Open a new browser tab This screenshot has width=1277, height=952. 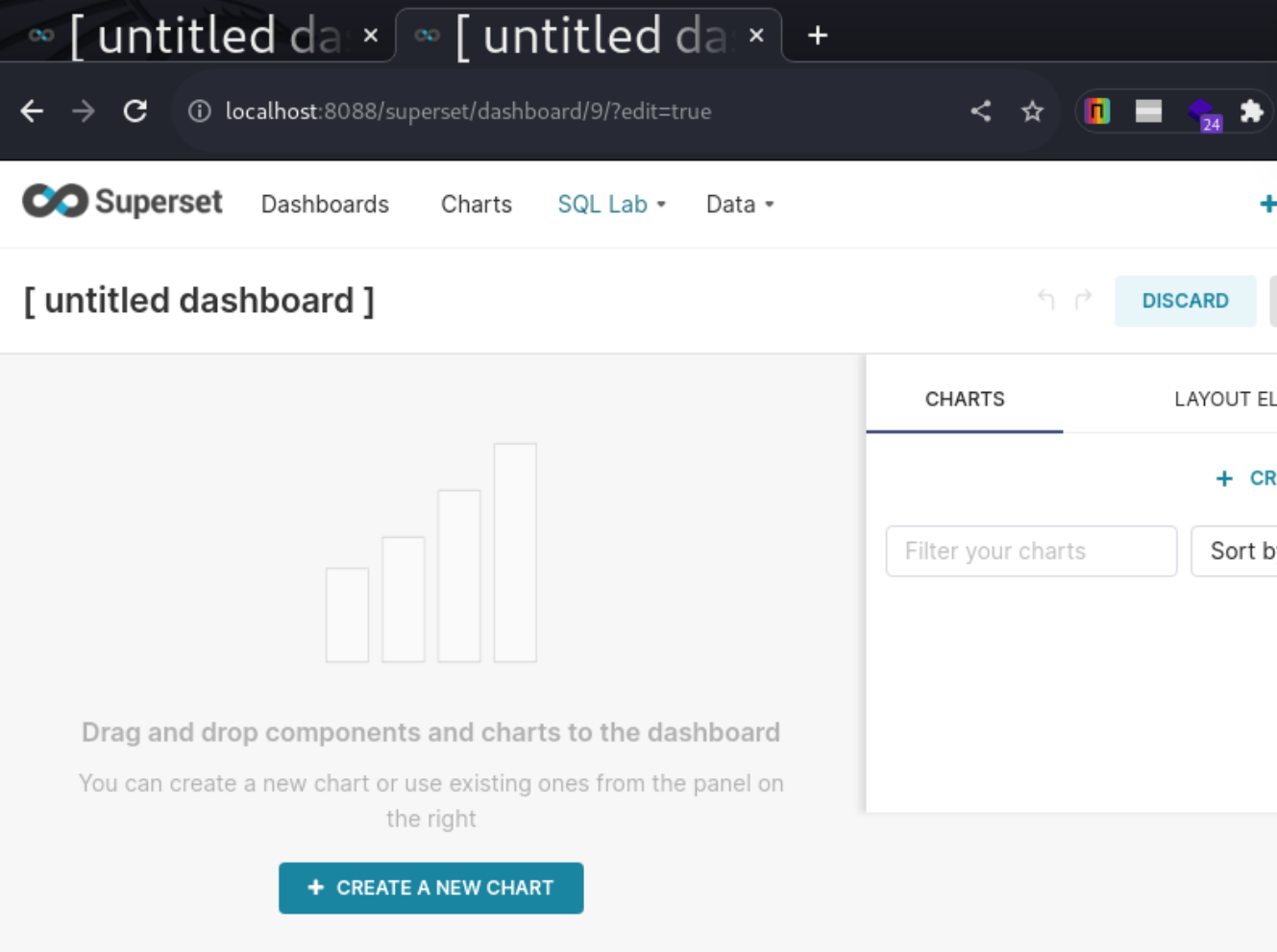point(818,36)
